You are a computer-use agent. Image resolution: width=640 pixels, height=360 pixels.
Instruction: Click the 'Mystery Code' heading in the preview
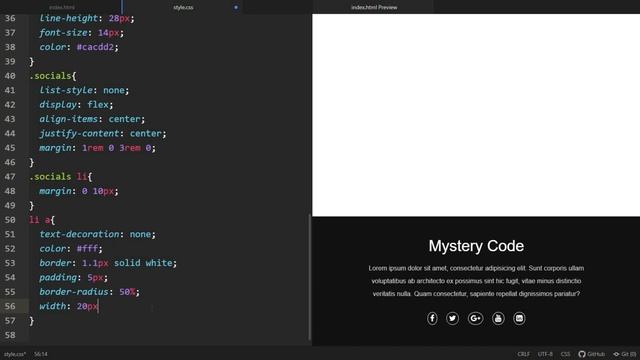pyautogui.click(x=476, y=246)
